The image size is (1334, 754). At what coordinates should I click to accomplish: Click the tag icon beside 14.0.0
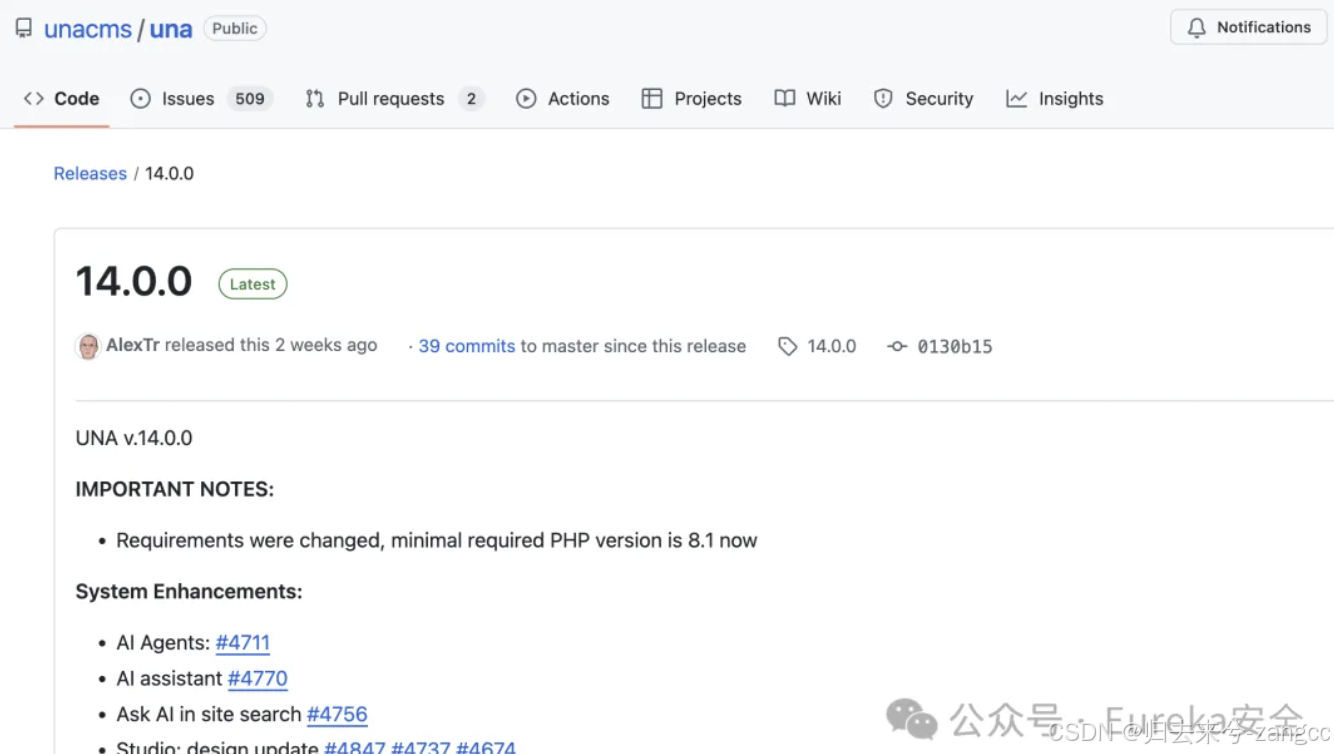tap(788, 346)
